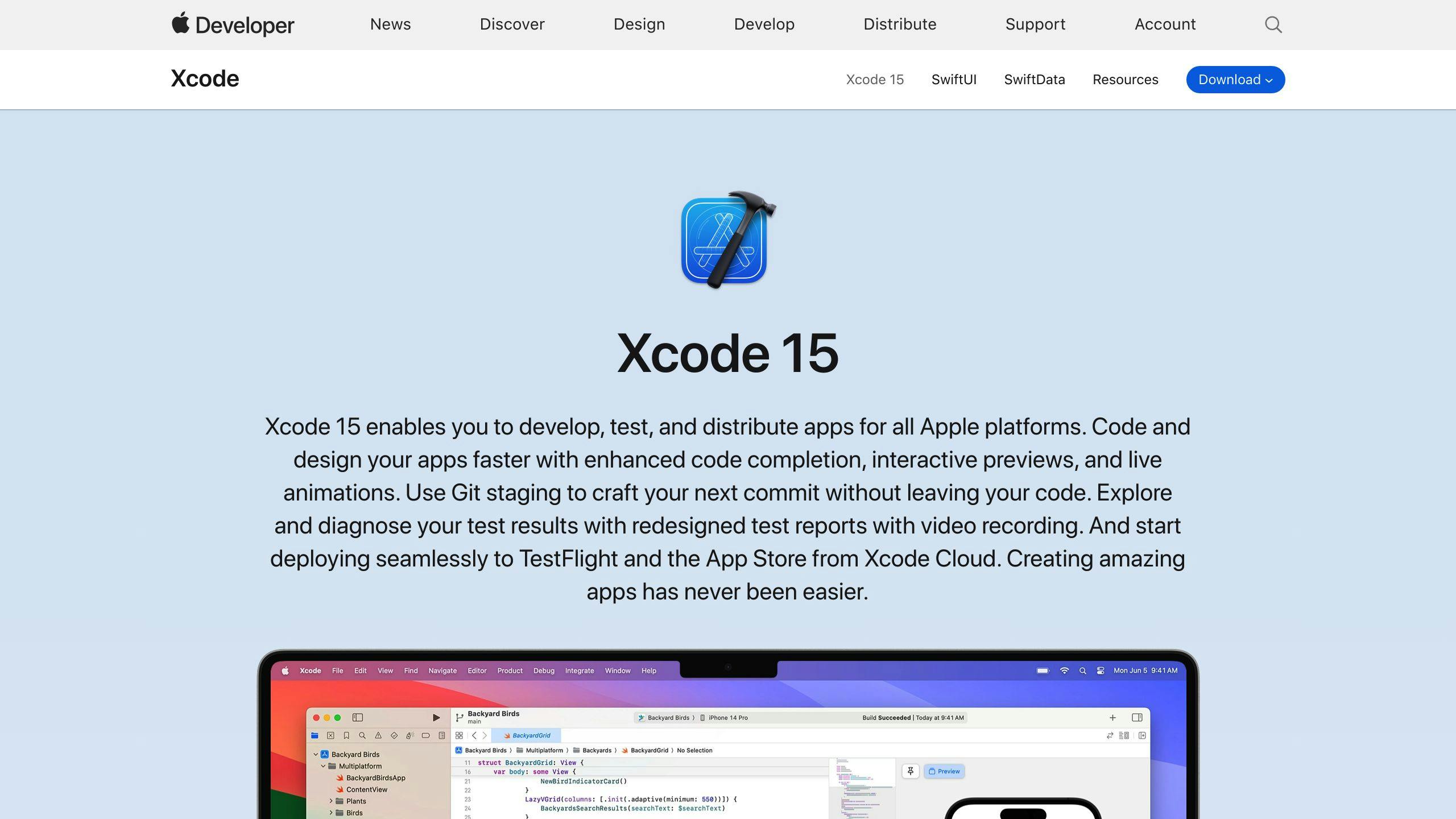The image size is (1456, 819).
Task: Toggle the navigator sidebar visibility
Action: 358,718
